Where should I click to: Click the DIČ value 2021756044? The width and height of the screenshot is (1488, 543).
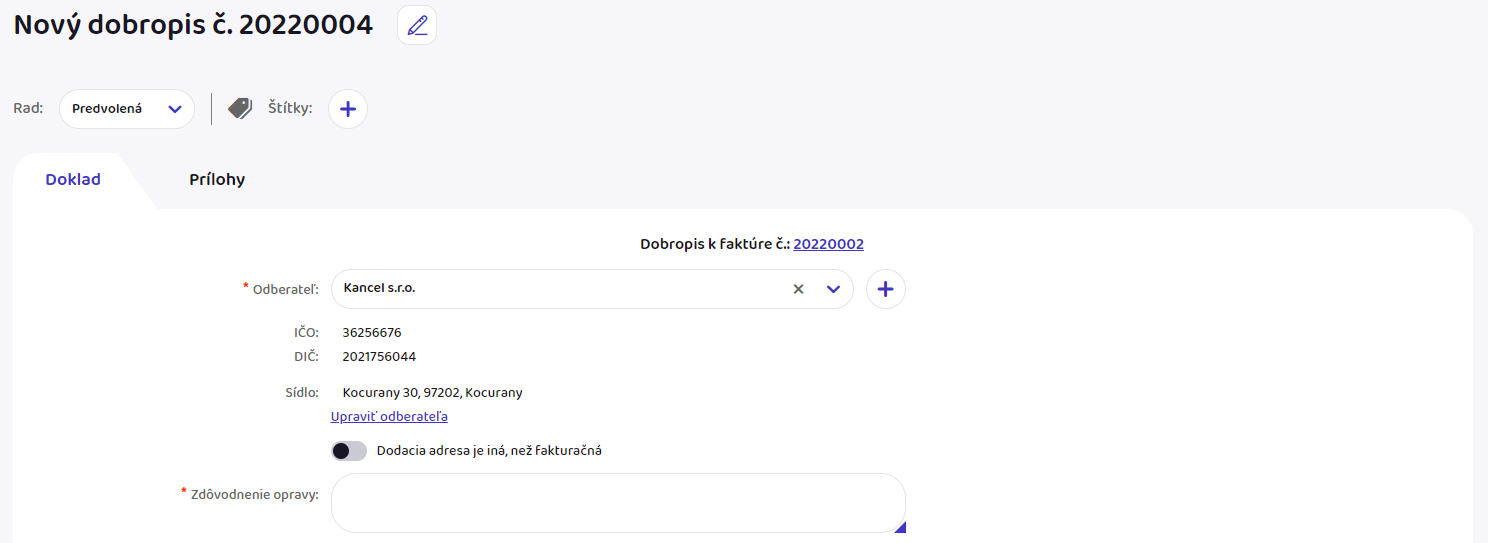(x=379, y=357)
